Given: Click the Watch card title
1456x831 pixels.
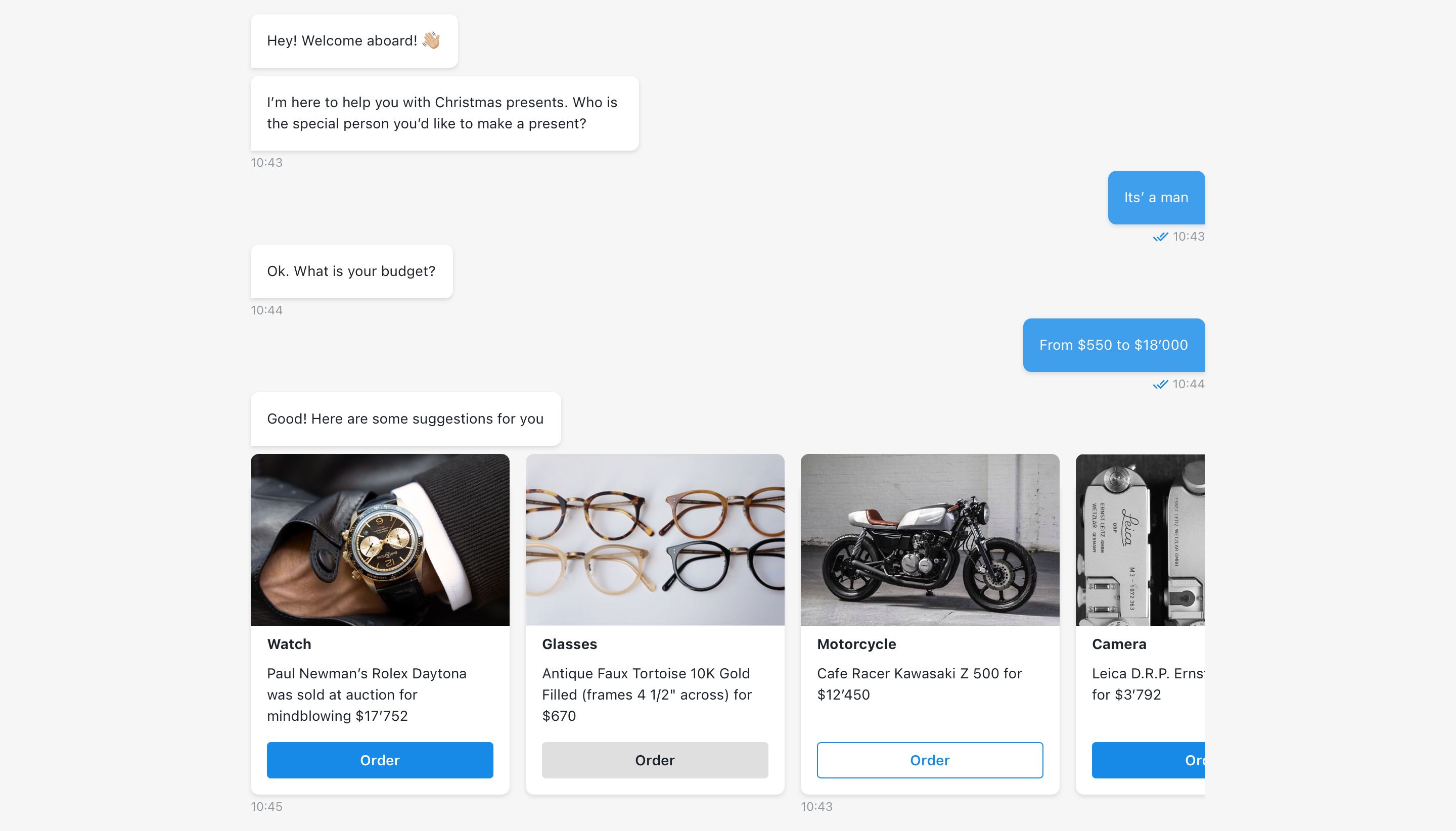Looking at the screenshot, I should (x=289, y=644).
